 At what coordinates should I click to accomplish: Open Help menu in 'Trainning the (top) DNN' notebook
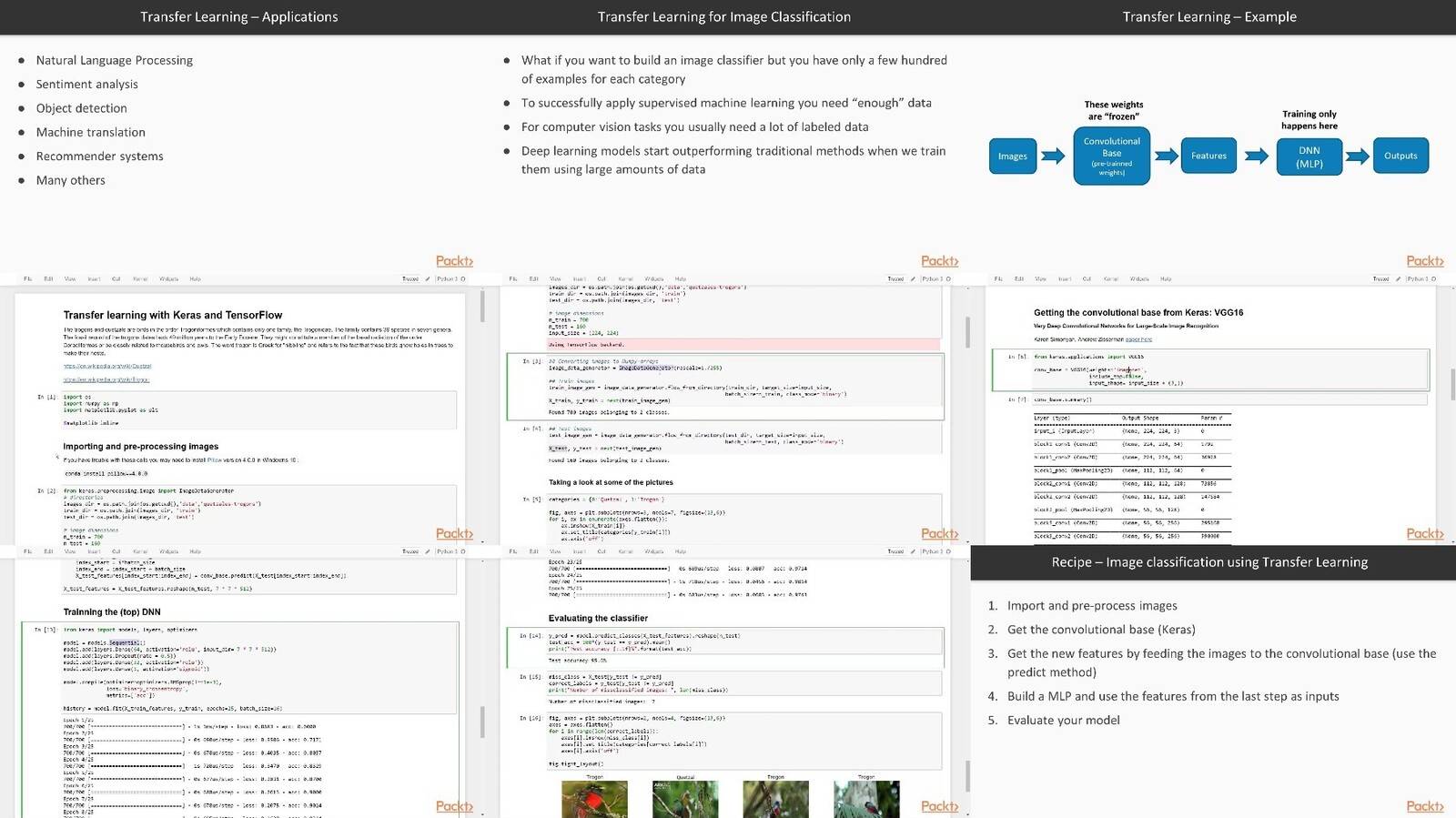195,551
